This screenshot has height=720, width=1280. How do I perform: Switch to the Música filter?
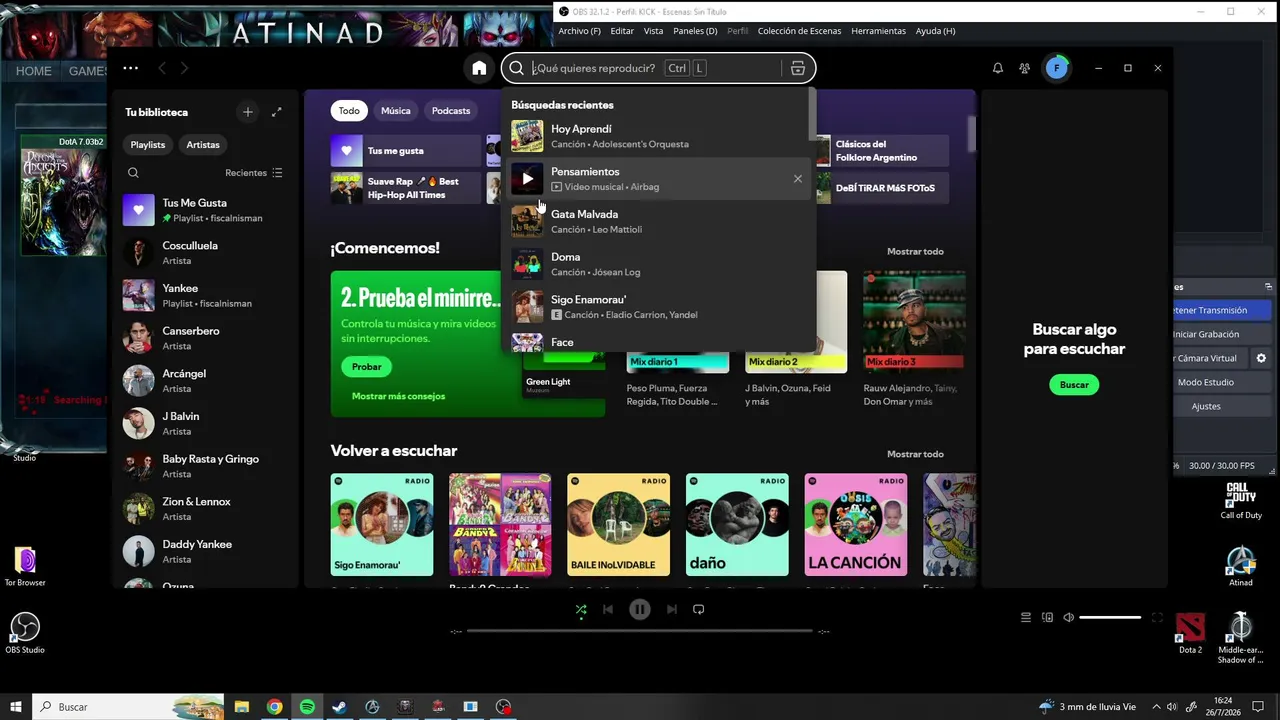396,111
